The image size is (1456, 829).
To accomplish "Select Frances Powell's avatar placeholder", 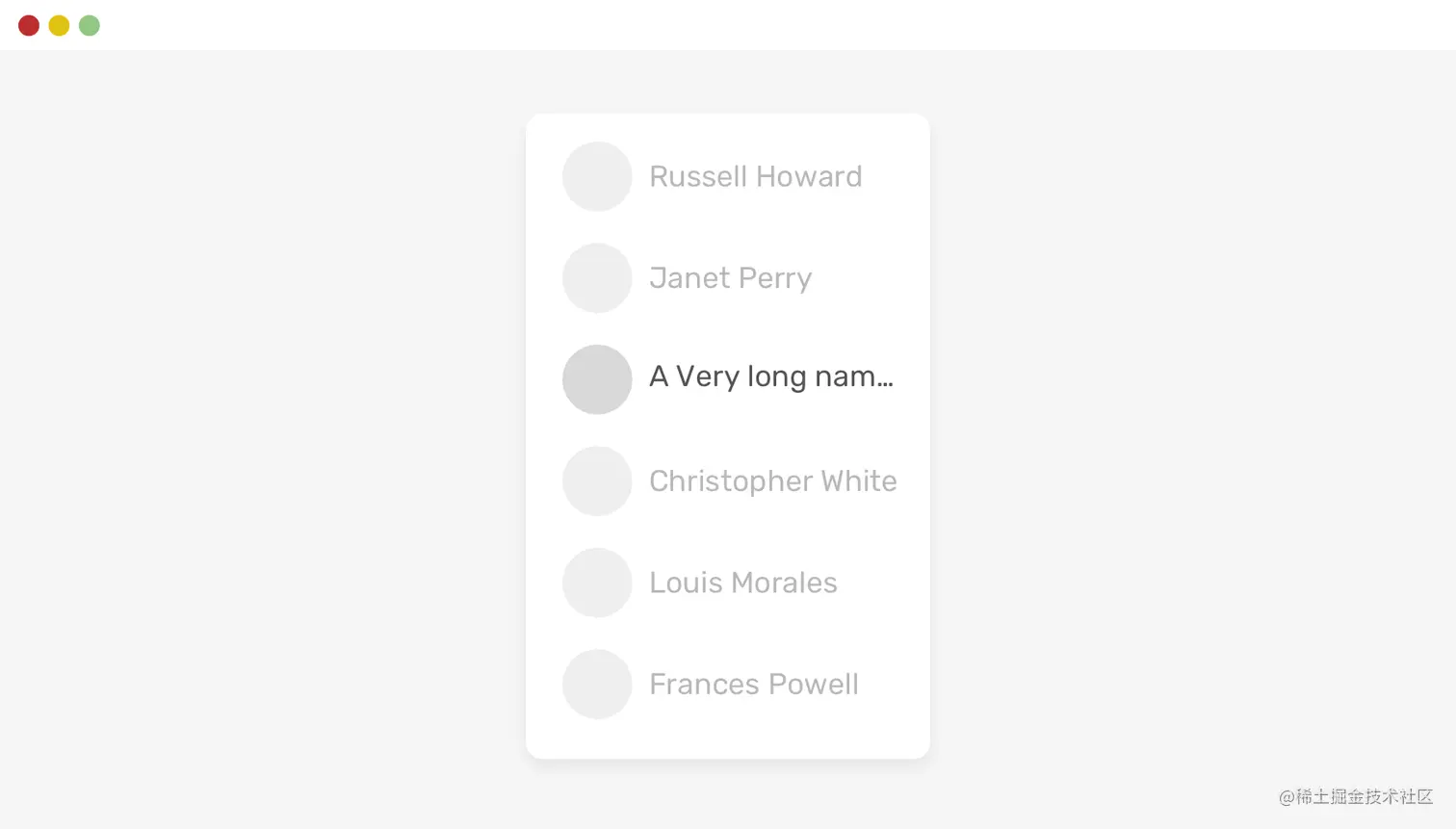I will [x=597, y=685].
